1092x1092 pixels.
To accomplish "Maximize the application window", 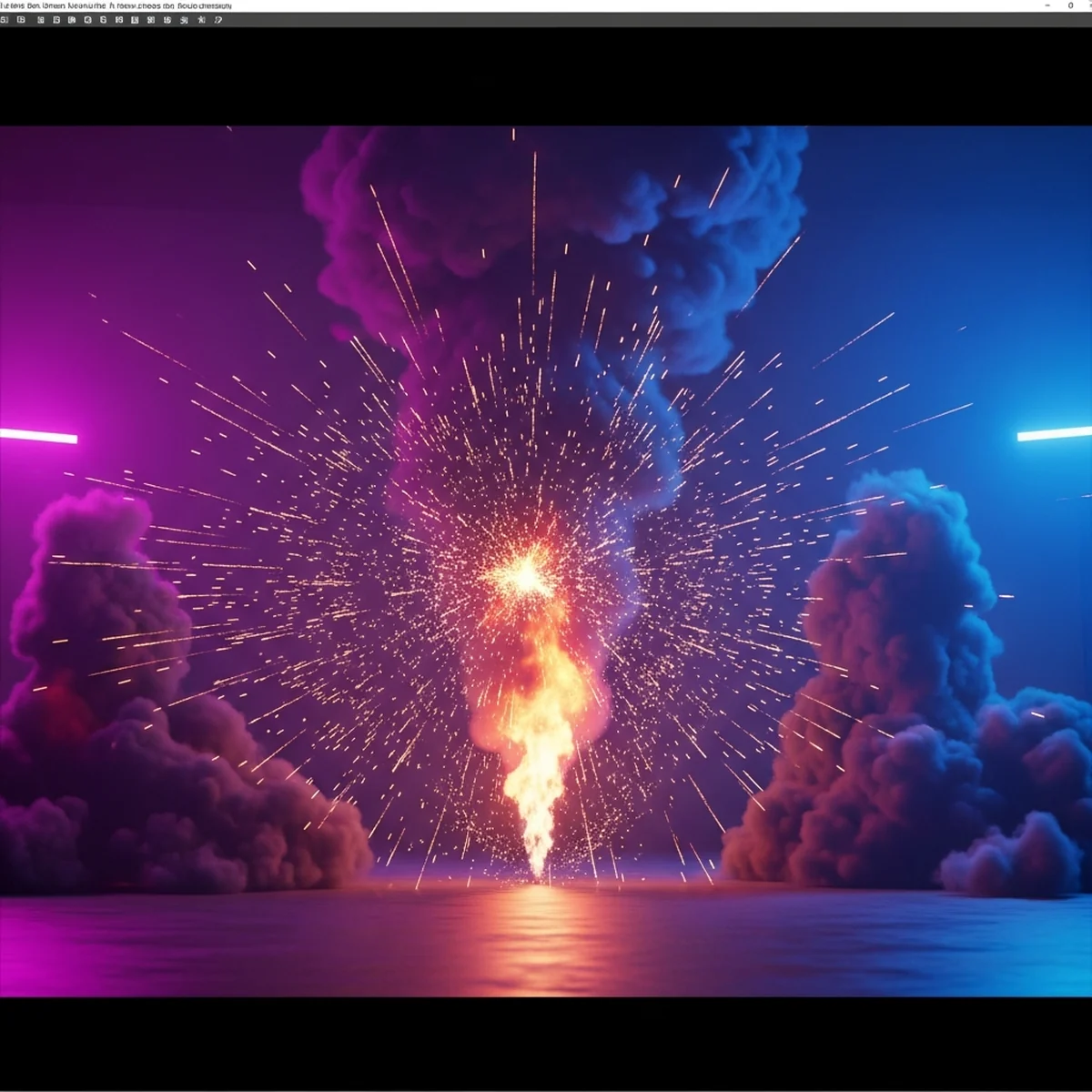I will coord(1070,5).
